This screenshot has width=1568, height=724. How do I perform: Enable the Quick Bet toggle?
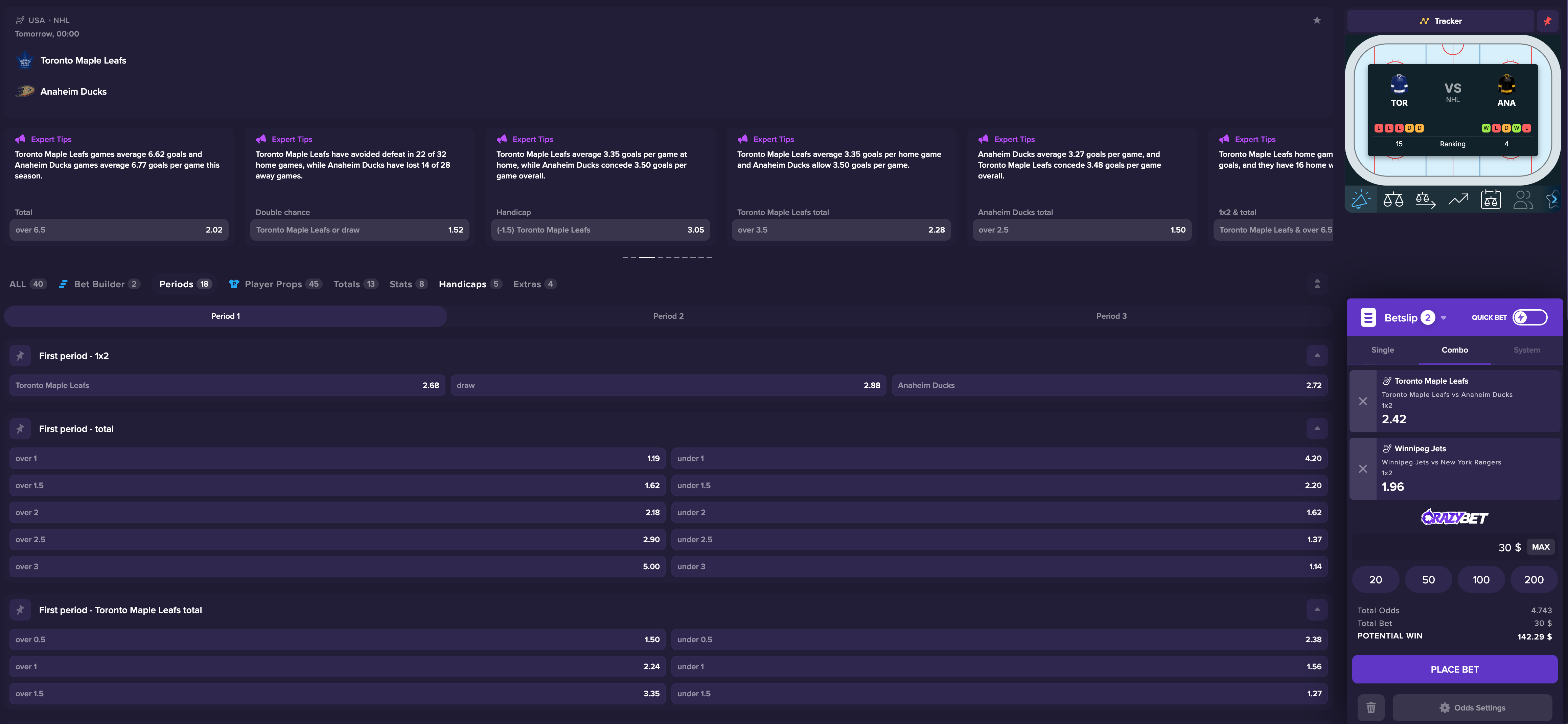coord(1529,318)
